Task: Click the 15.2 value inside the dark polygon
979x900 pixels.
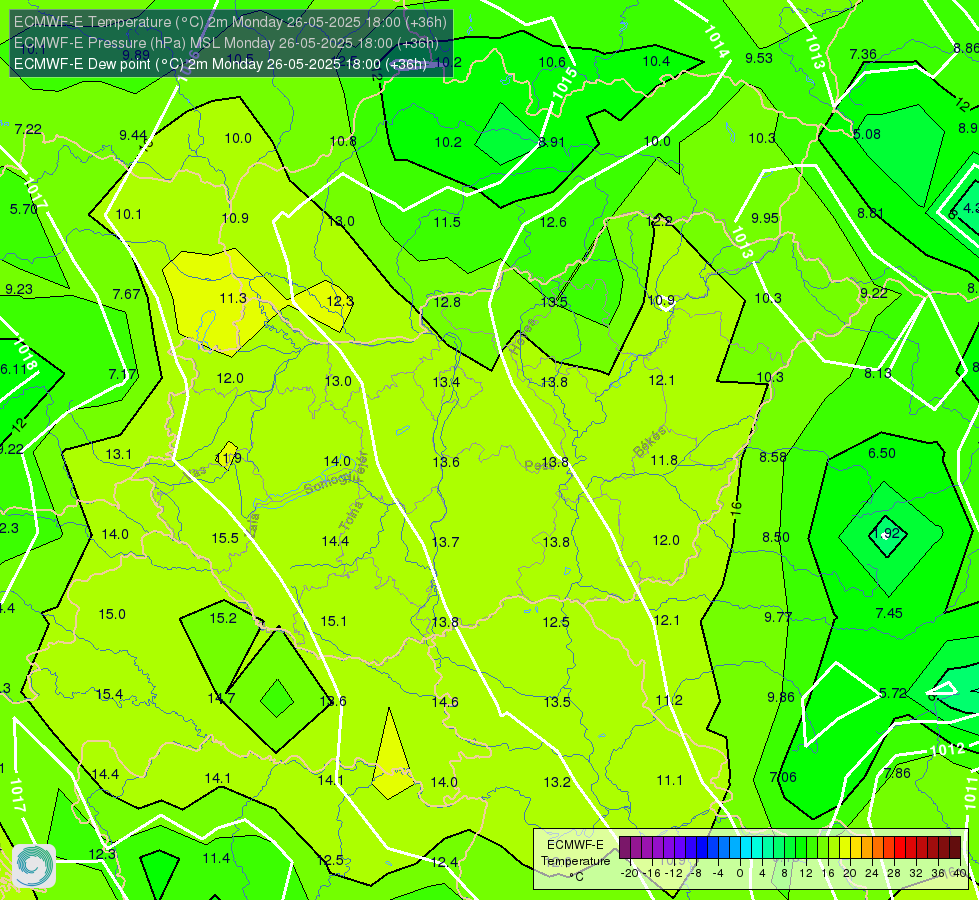Action: 223,618
